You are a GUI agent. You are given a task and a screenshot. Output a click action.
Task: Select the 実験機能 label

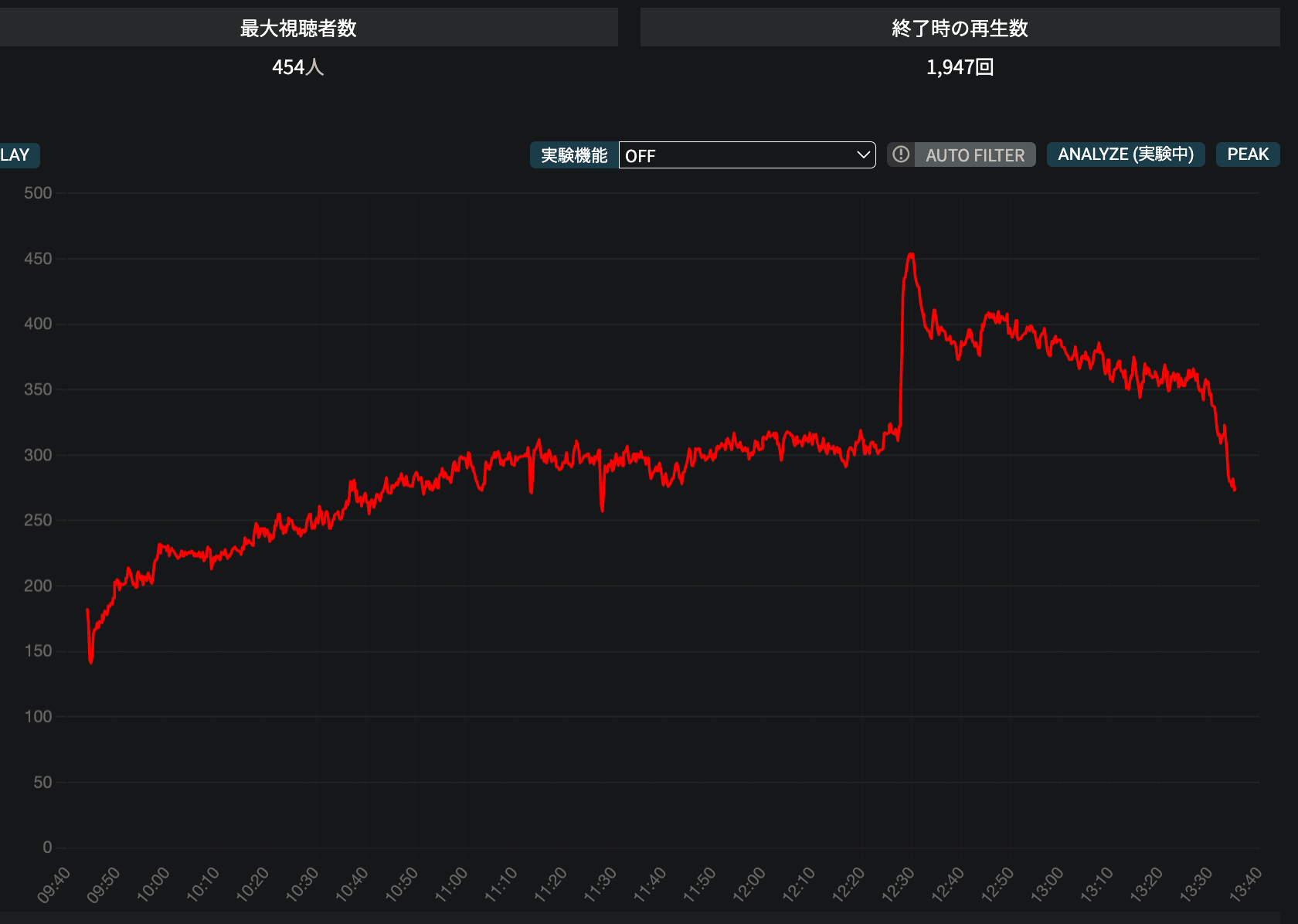click(x=574, y=155)
